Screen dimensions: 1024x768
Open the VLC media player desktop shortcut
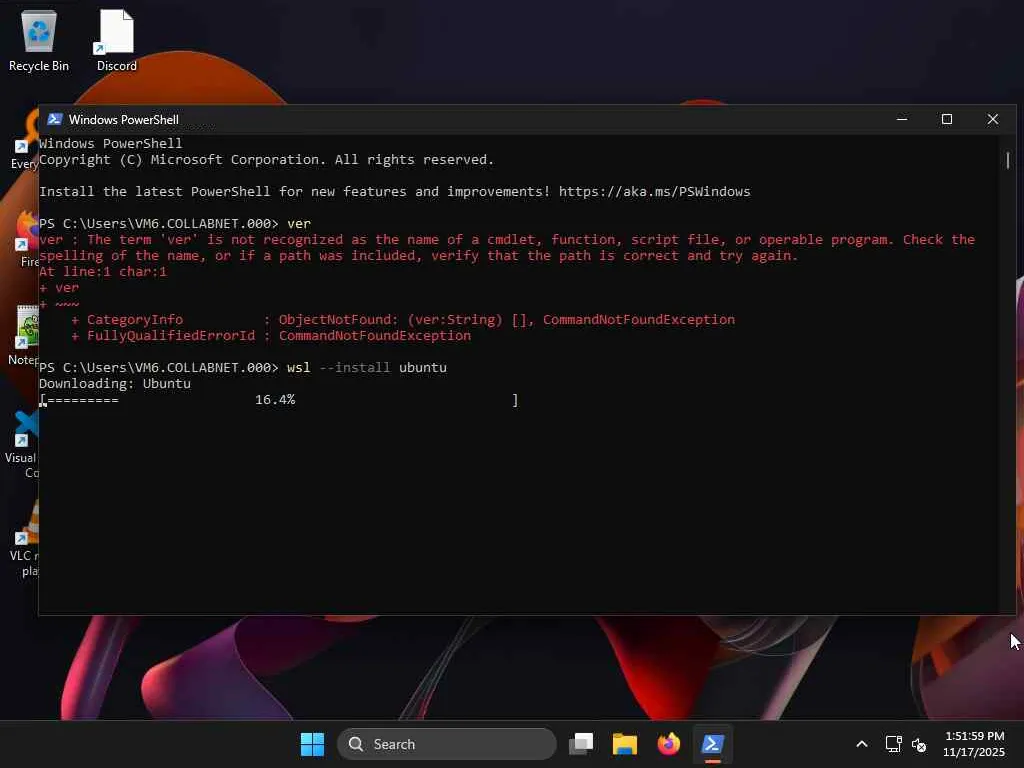(24, 539)
